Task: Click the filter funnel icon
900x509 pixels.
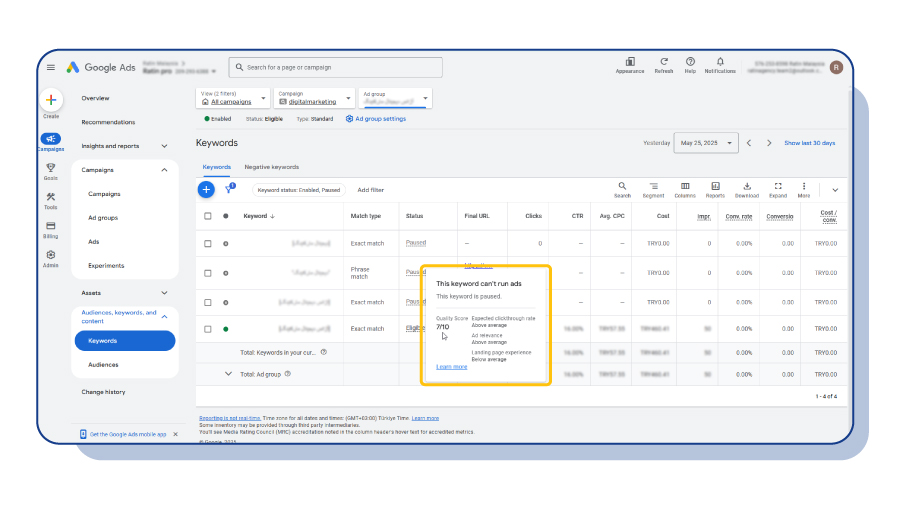Action: (230, 189)
